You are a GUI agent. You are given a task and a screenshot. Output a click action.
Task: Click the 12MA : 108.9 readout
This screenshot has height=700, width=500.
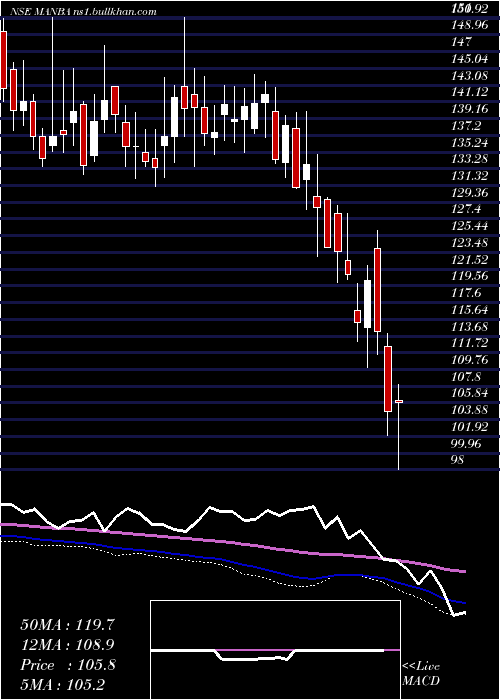pos(67,645)
